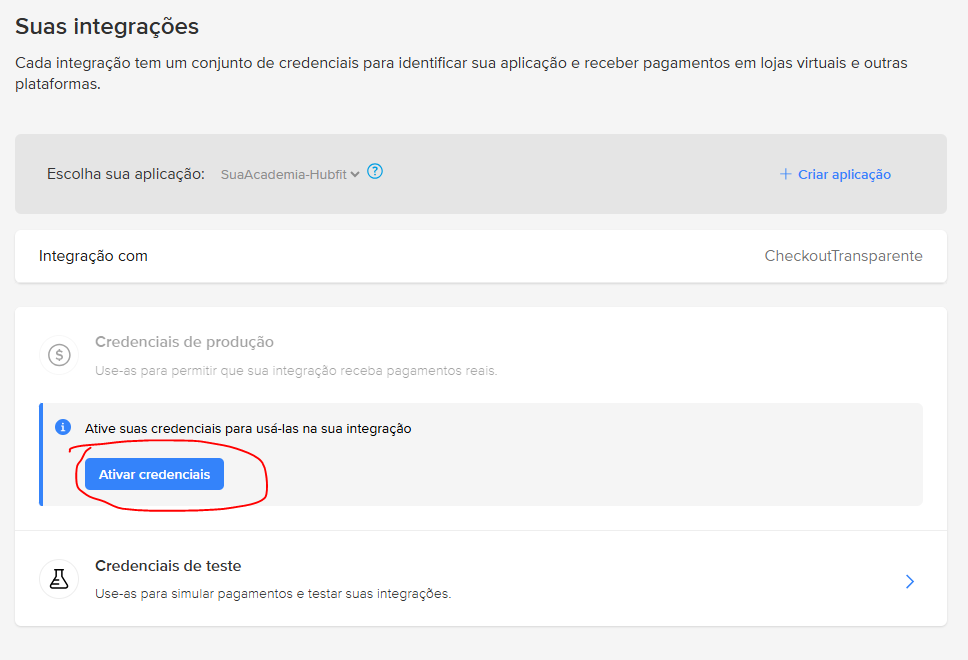968x660 pixels.
Task: Open the SuaAcademia-Hubfit application dropdown
Action: 289,174
